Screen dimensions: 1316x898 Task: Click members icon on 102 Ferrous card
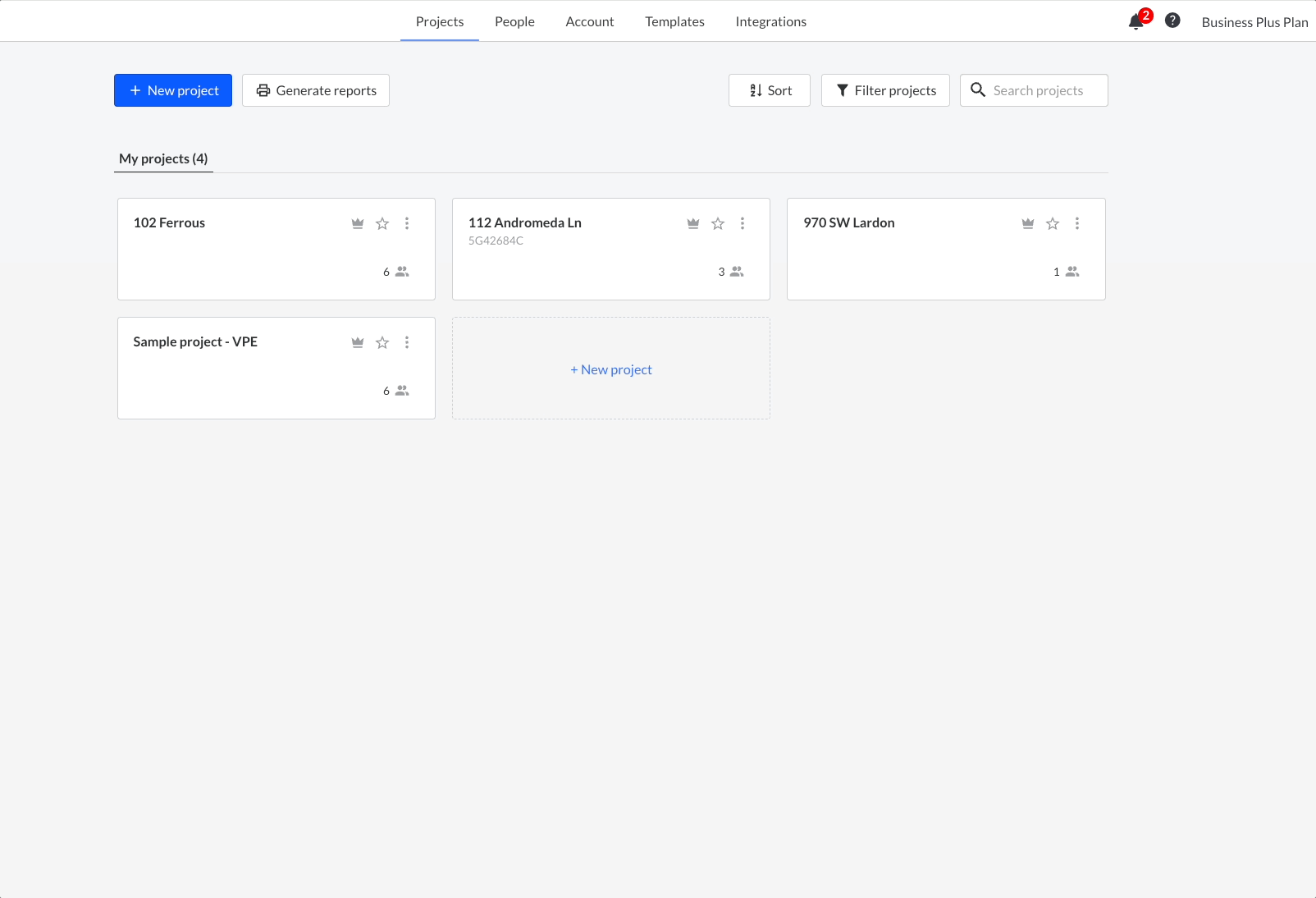[x=402, y=272]
